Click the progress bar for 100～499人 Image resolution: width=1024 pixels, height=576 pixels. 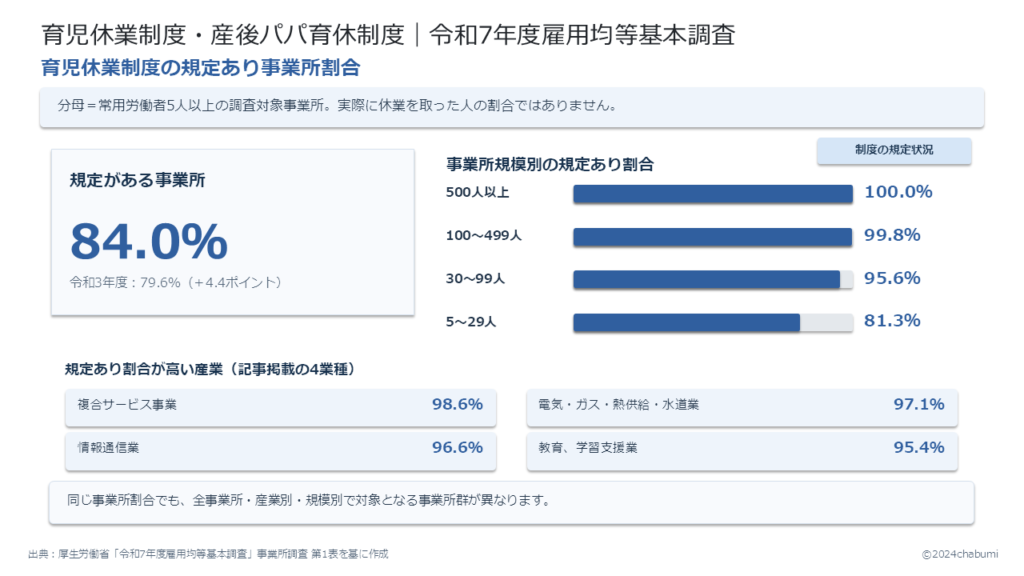pos(713,237)
